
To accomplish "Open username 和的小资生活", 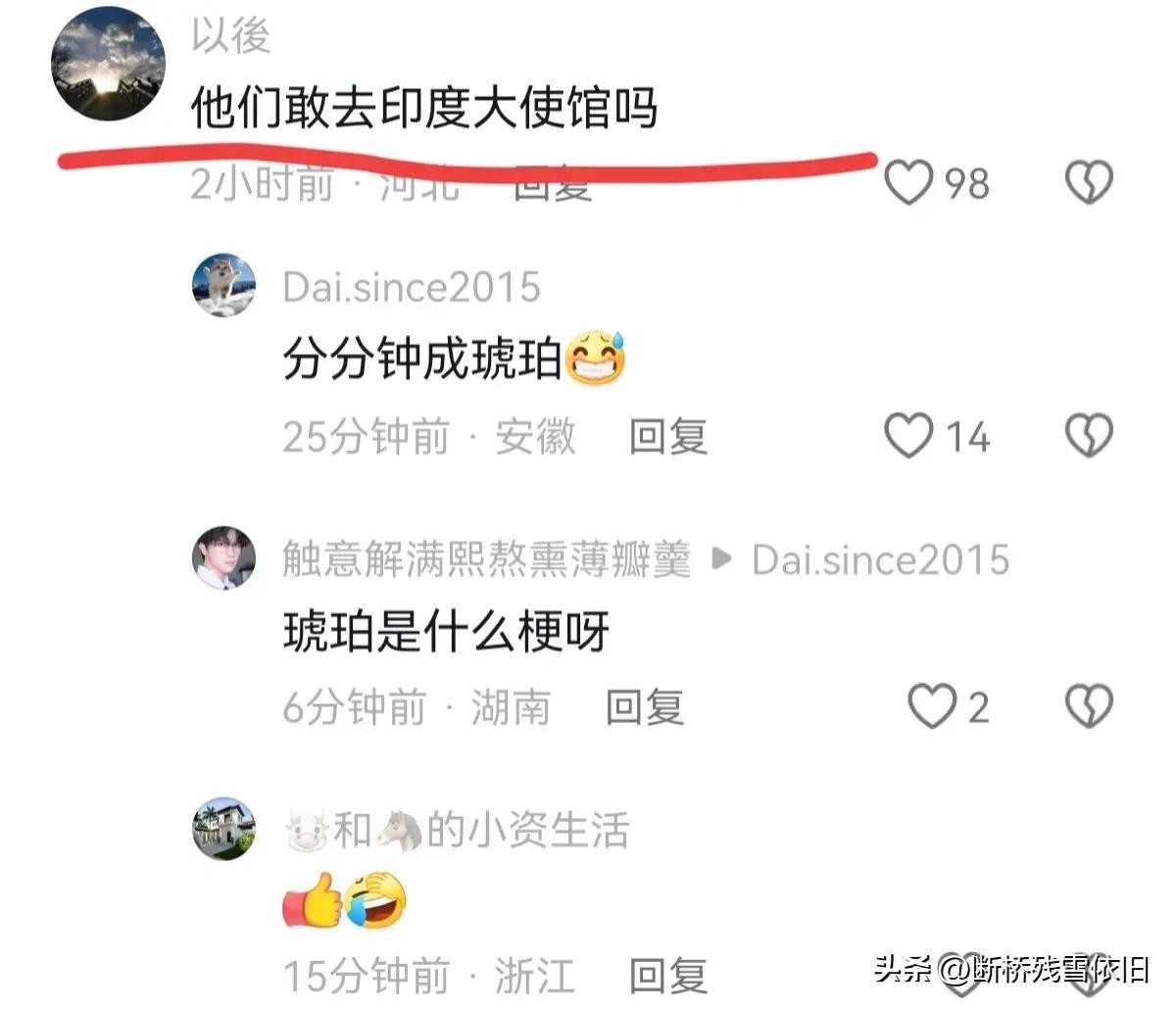I will (x=457, y=831).
